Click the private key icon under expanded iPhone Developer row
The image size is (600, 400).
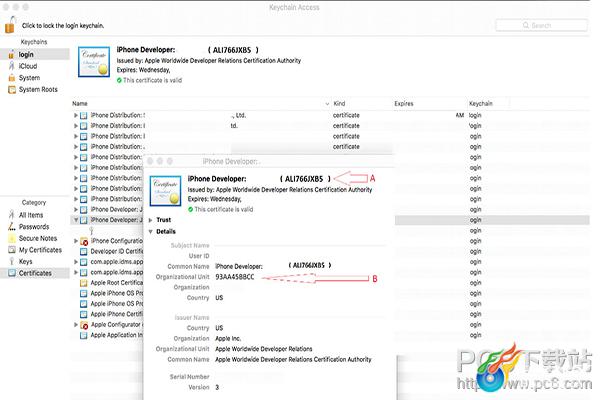coord(91,230)
